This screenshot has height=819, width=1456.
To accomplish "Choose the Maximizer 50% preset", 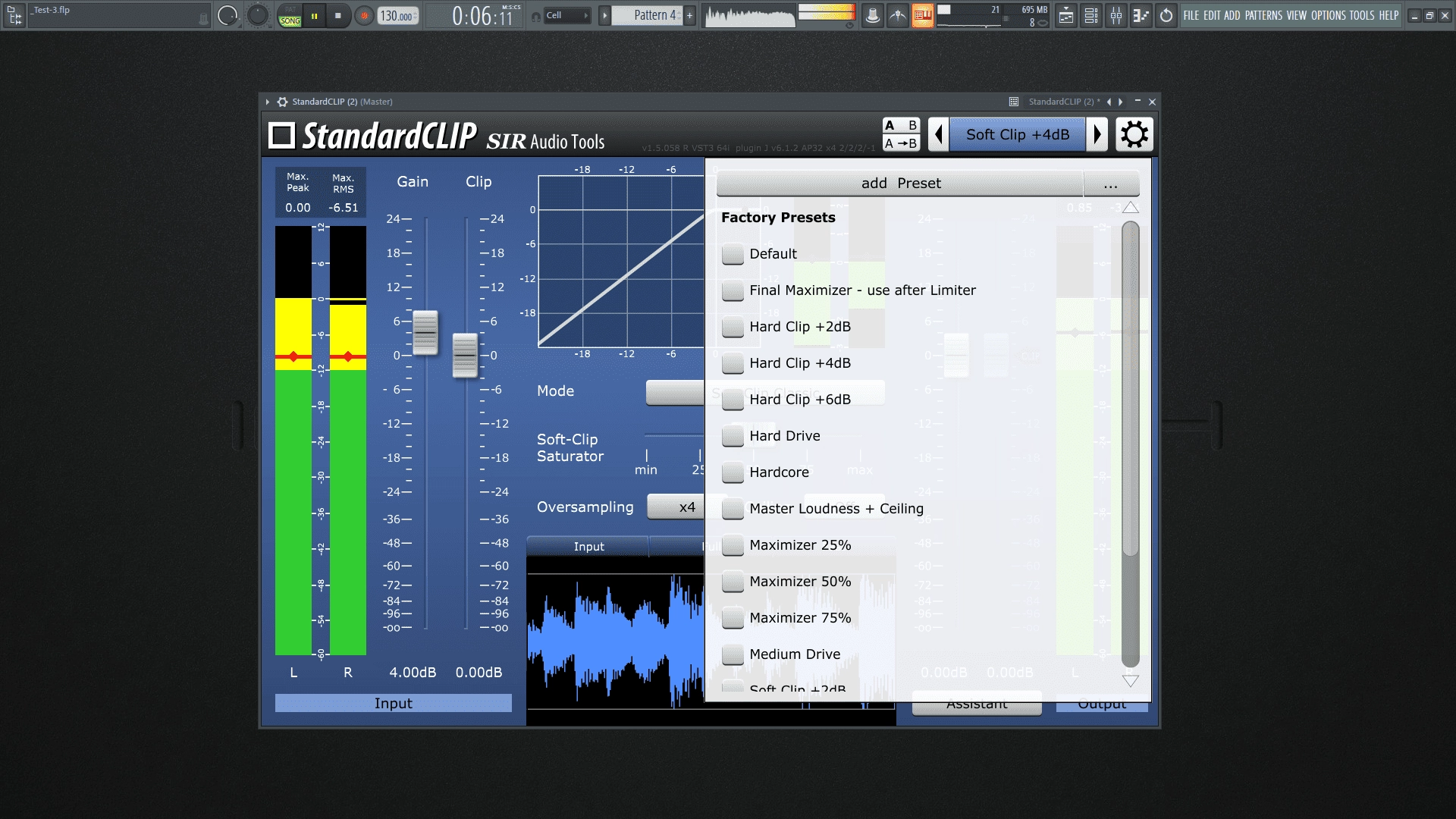I will (x=786, y=582).
